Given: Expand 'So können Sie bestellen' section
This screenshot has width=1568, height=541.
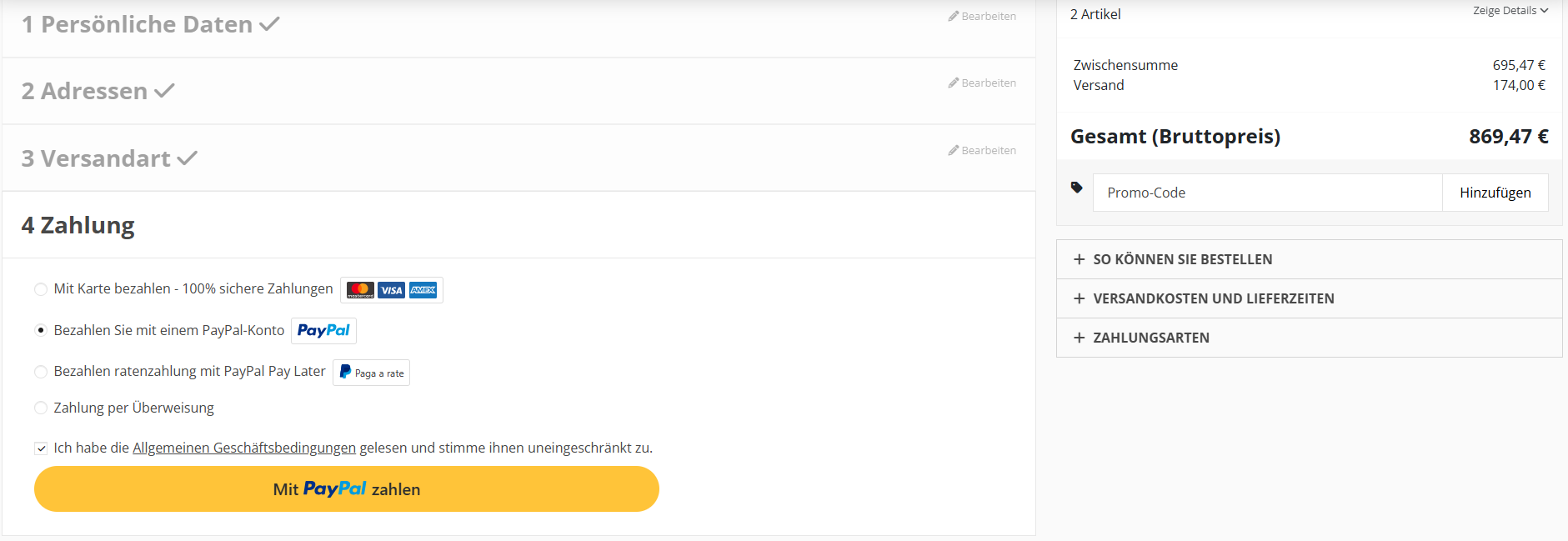Looking at the screenshot, I should (x=1182, y=259).
